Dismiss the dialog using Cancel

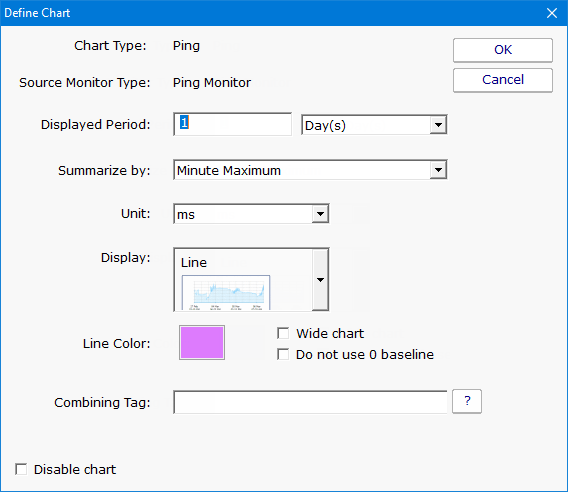tap(503, 80)
